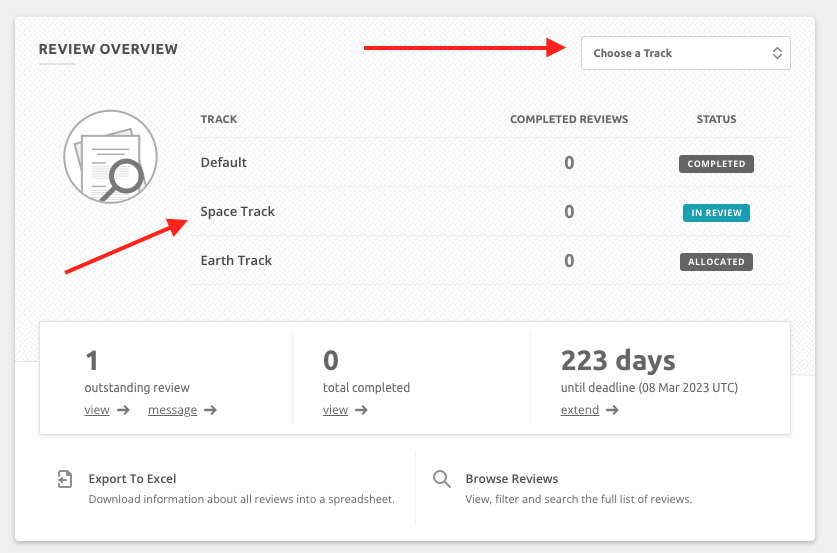Click the message link for outstanding review

coord(172,410)
